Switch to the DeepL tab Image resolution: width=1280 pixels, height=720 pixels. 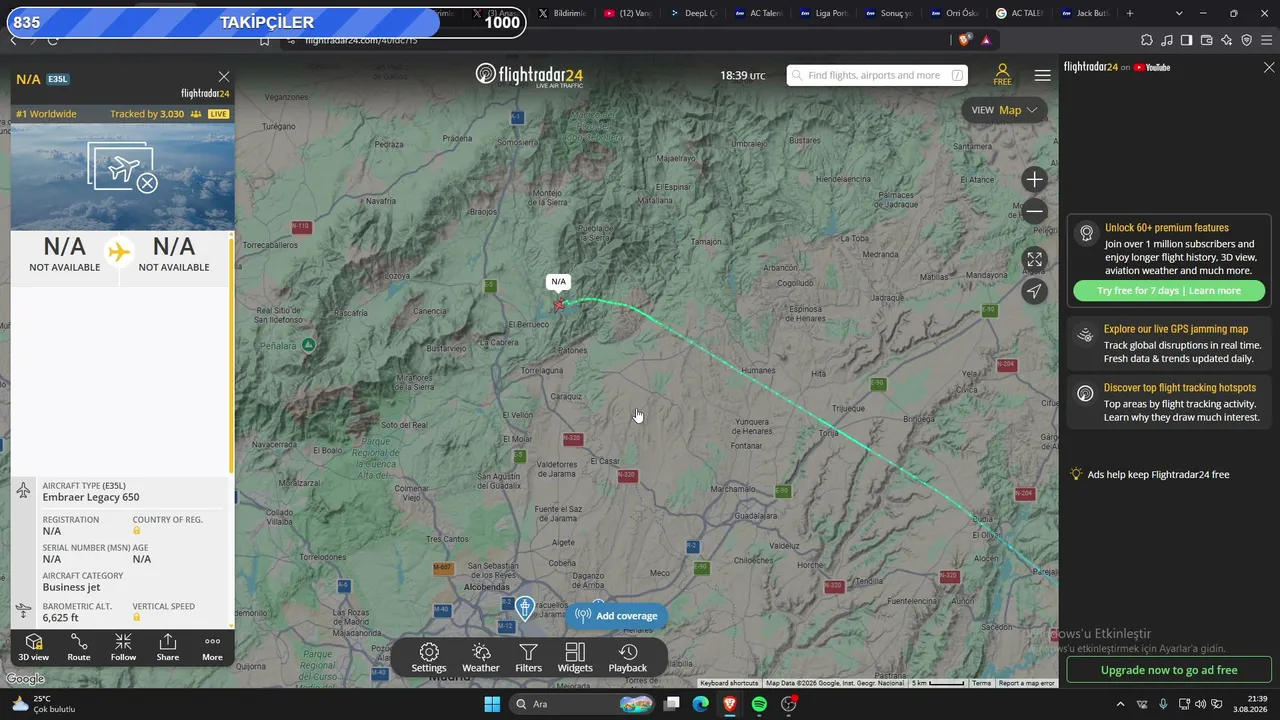coord(692,13)
